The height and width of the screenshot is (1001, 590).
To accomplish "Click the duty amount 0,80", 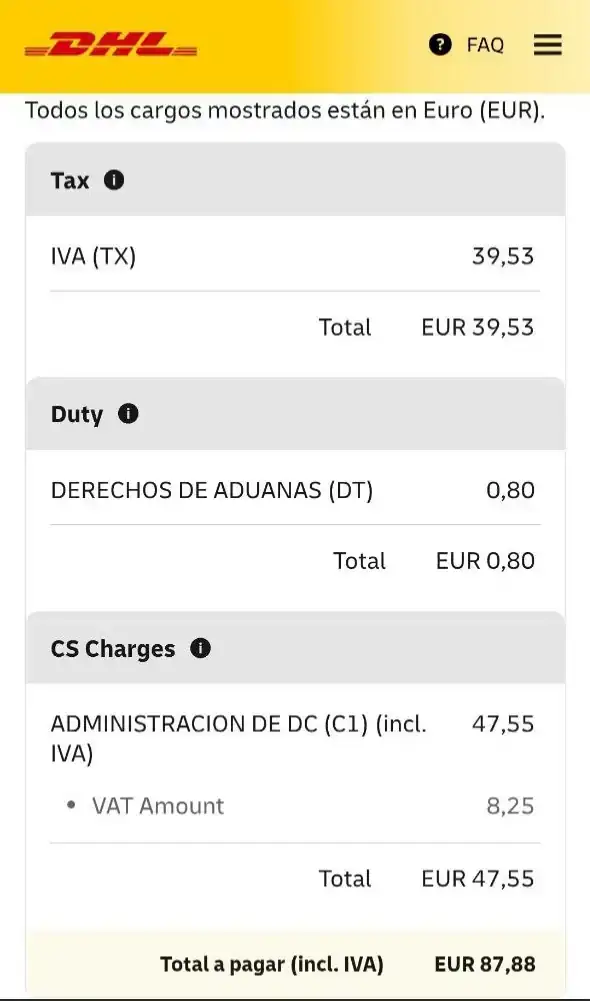I will pos(510,490).
